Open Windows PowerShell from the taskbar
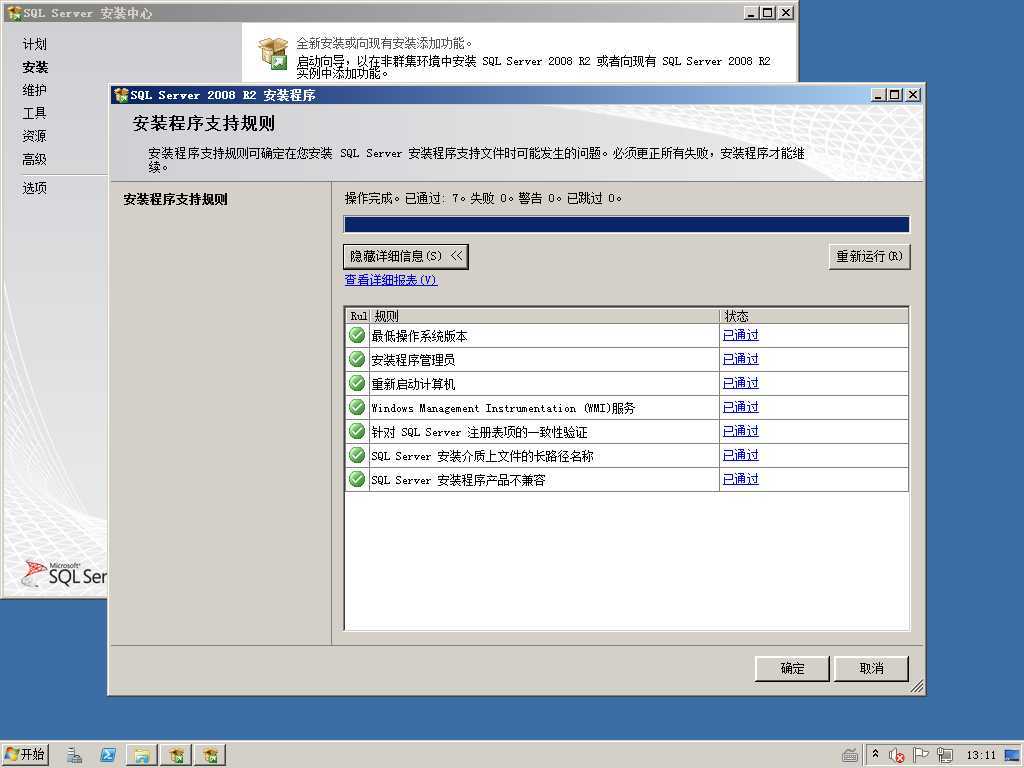The height and width of the screenshot is (768, 1024). (108, 756)
